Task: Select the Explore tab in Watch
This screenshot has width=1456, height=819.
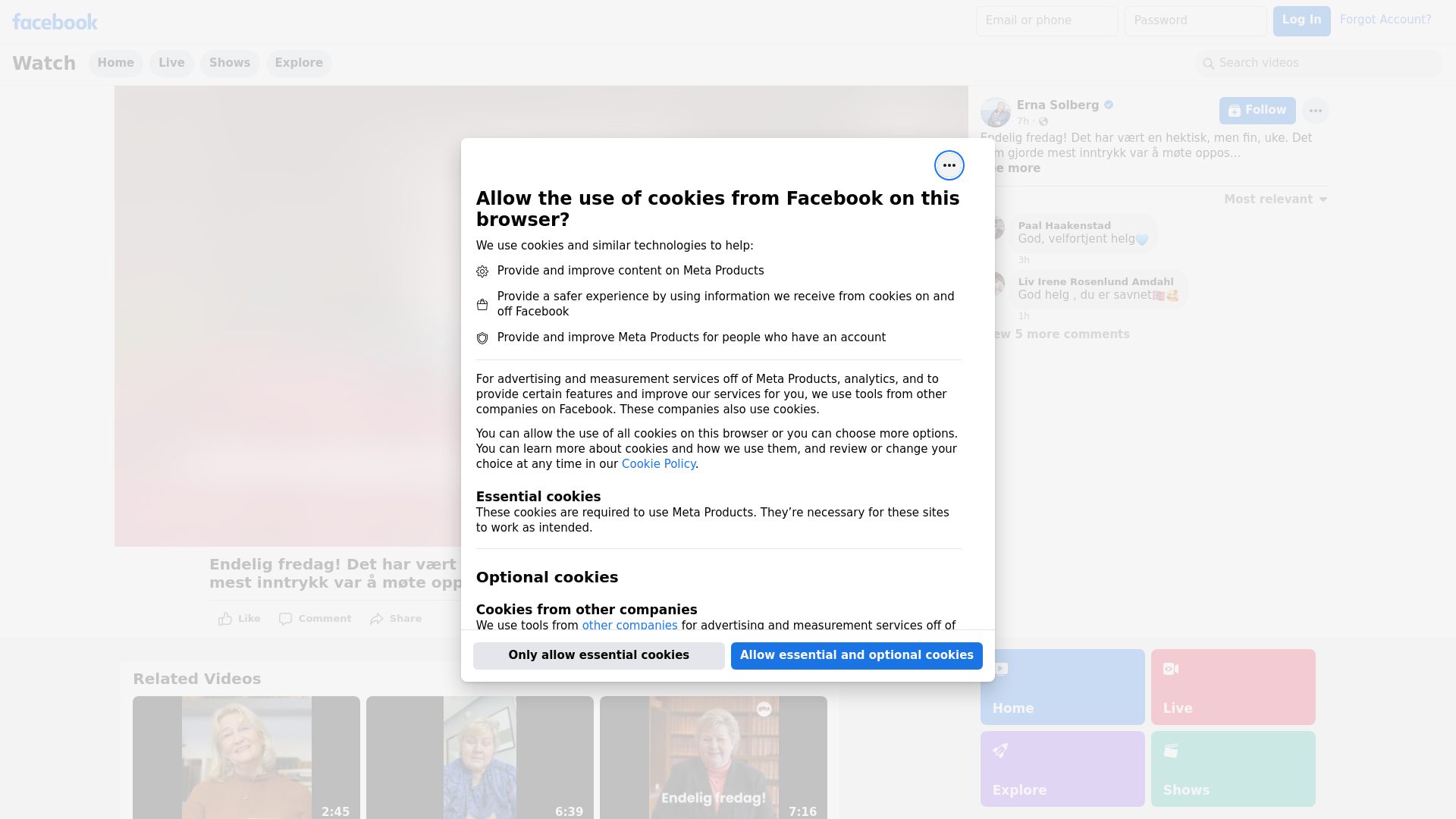Action: 299,64
